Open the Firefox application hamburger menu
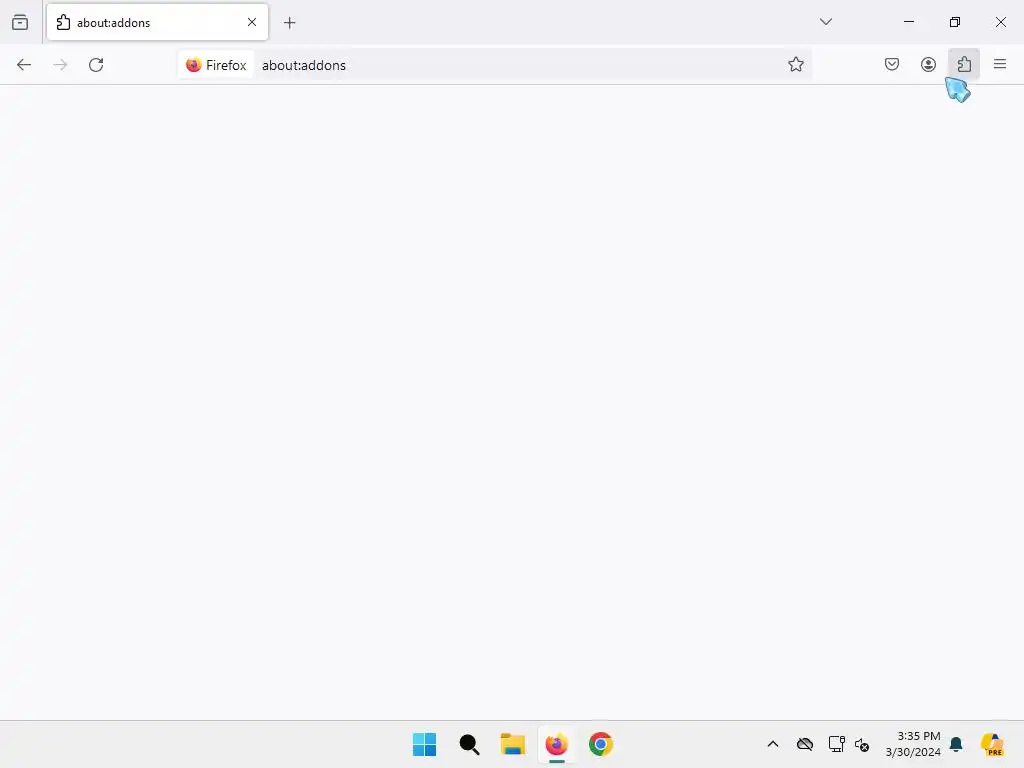The height and width of the screenshot is (768, 1024). coord(1000,65)
